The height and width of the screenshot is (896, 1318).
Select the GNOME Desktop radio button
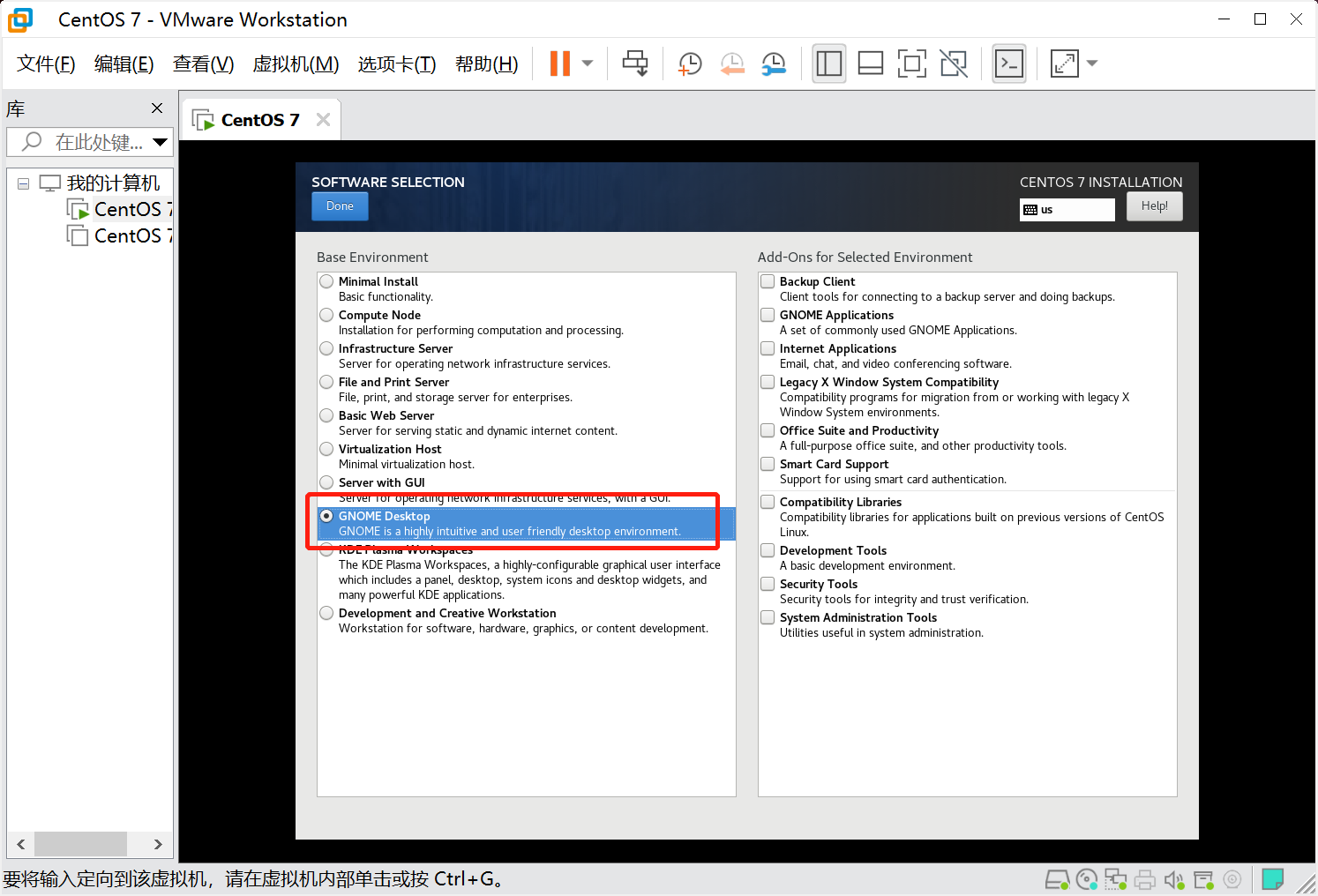pos(327,516)
